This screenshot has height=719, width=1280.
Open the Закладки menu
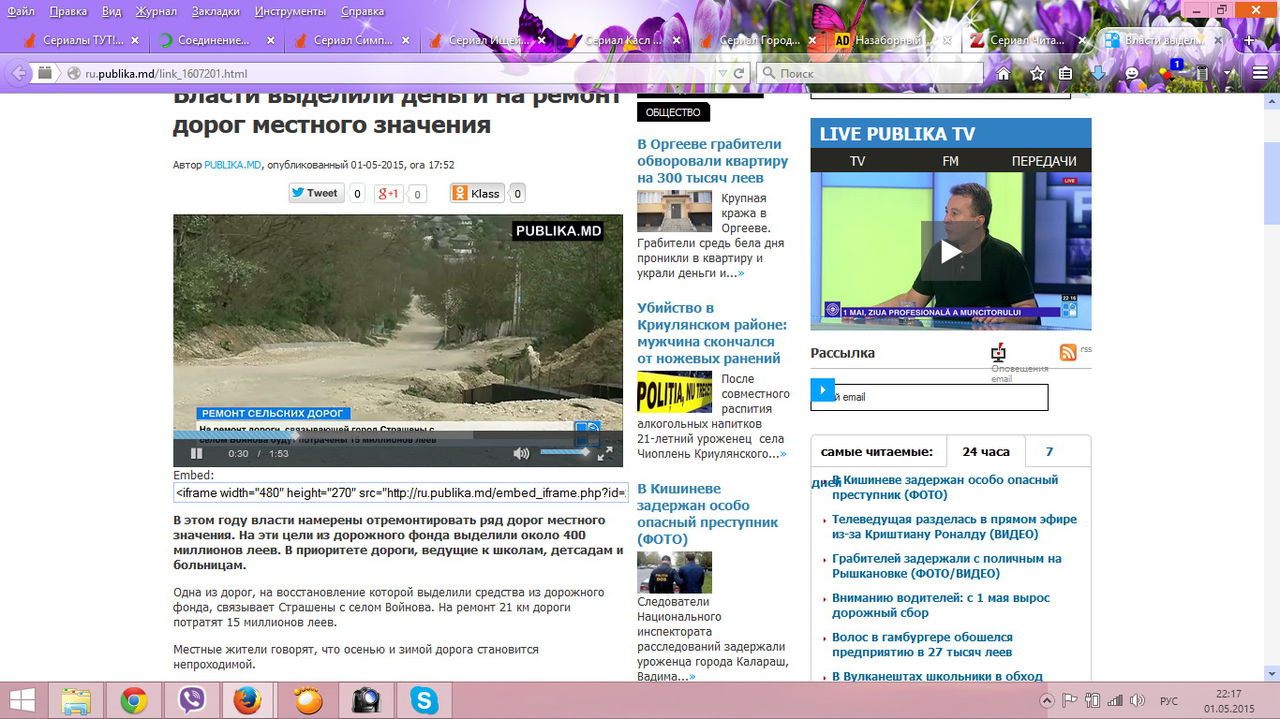click(215, 11)
